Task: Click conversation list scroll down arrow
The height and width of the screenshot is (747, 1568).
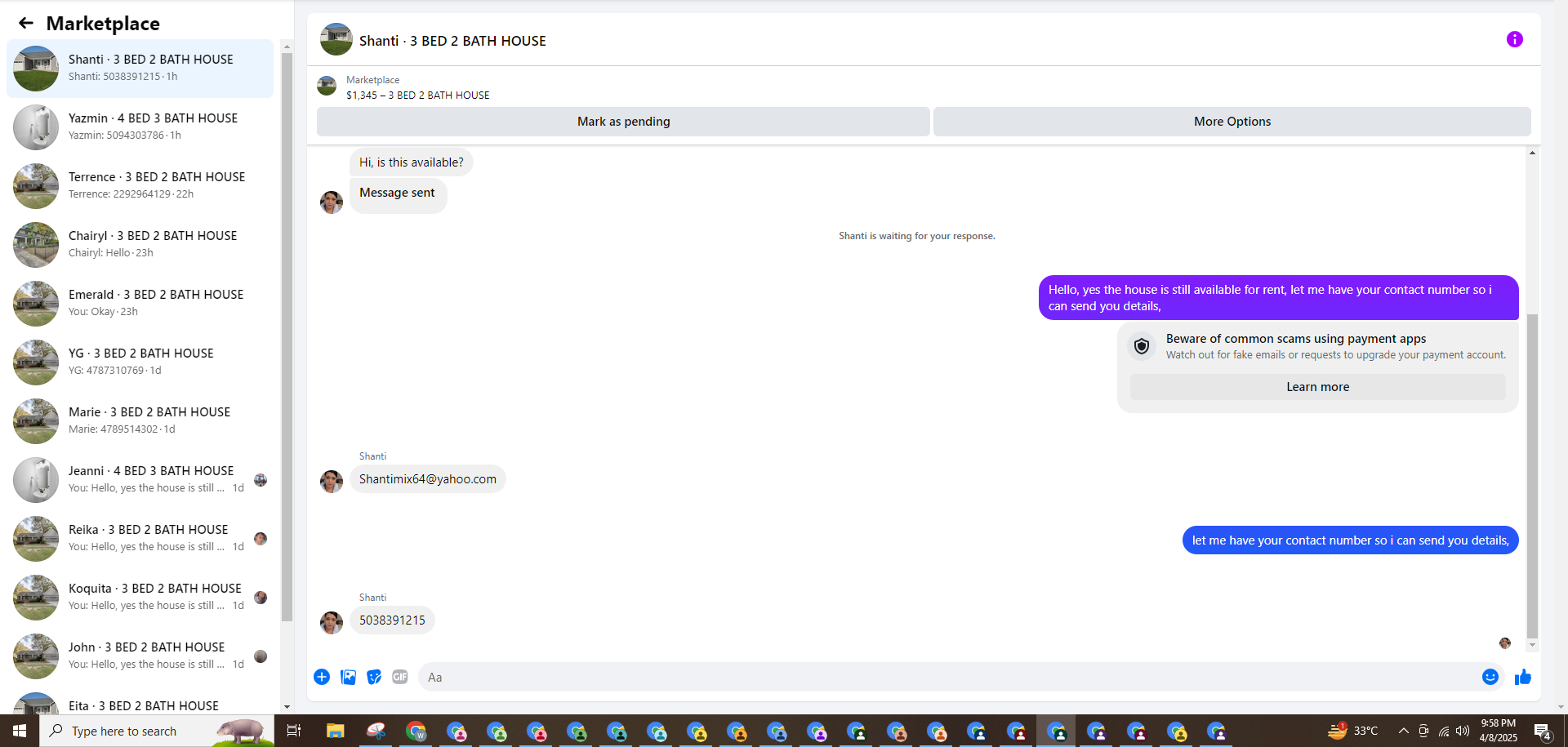Action: click(287, 707)
